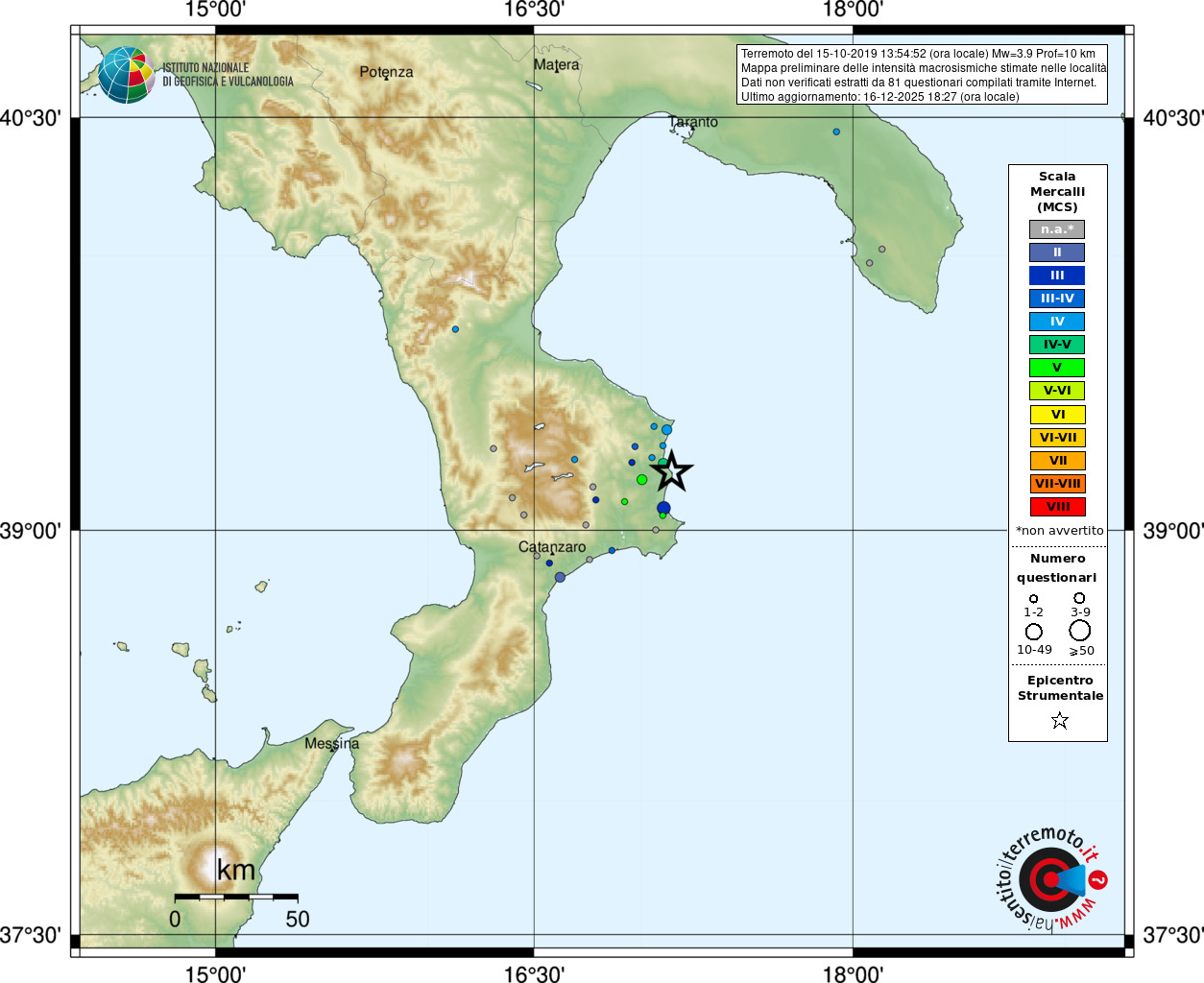The image size is (1204, 983).
Task: Click the 1-2 questionnaires circle symbol
Action: coord(1033,598)
